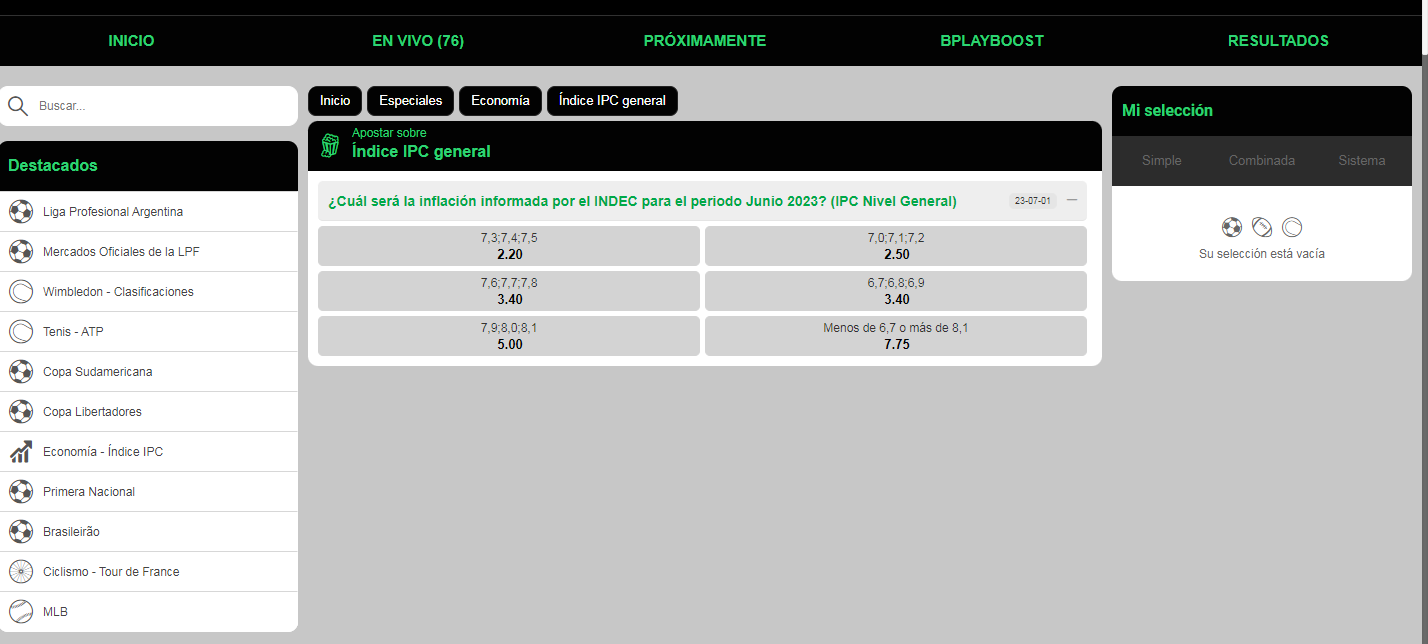Viewport: 1428px width, 644px height.
Task: Click the tennis ball icon for Wimbledon - Clasificaciones
Action: click(x=21, y=292)
